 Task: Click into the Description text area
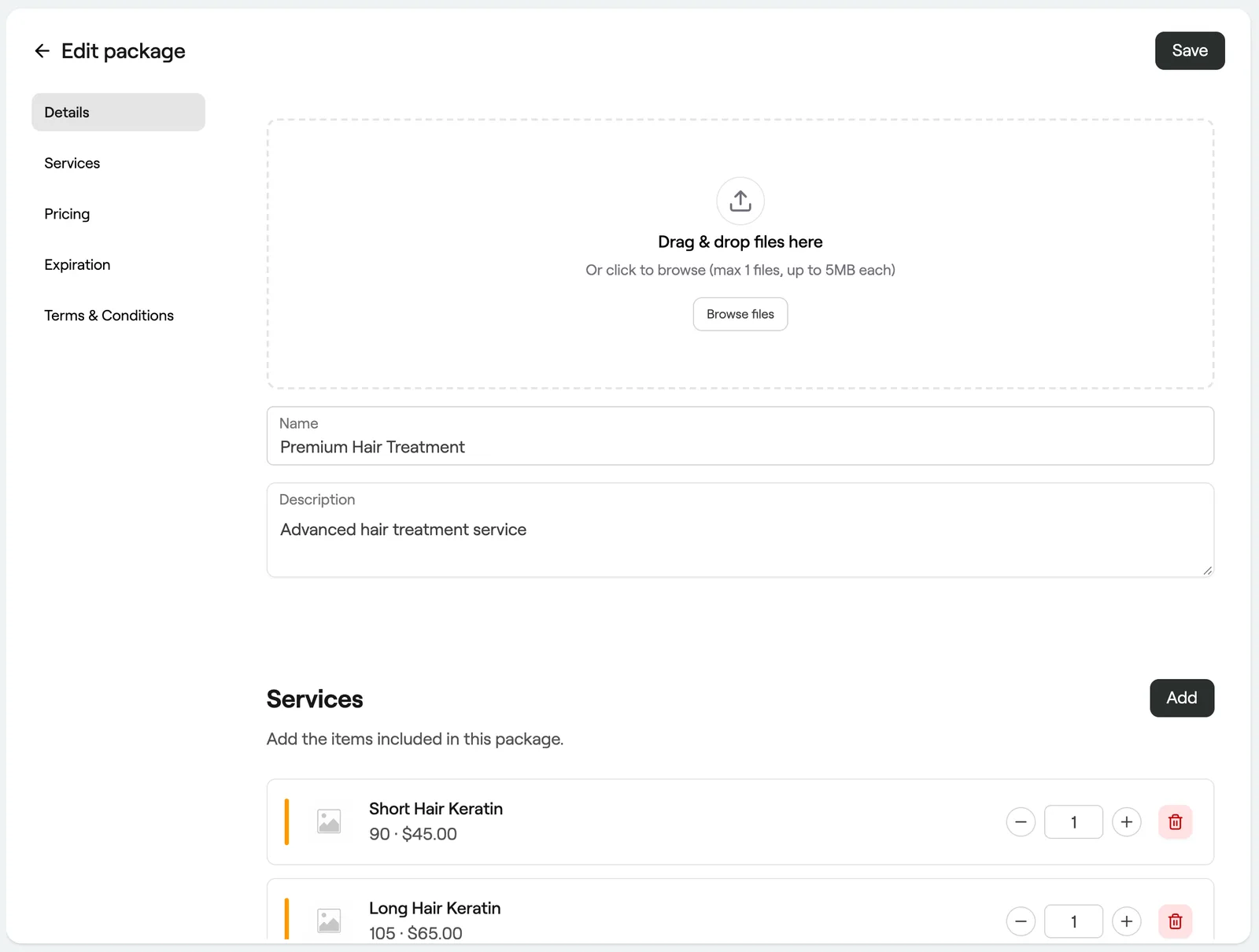740,530
